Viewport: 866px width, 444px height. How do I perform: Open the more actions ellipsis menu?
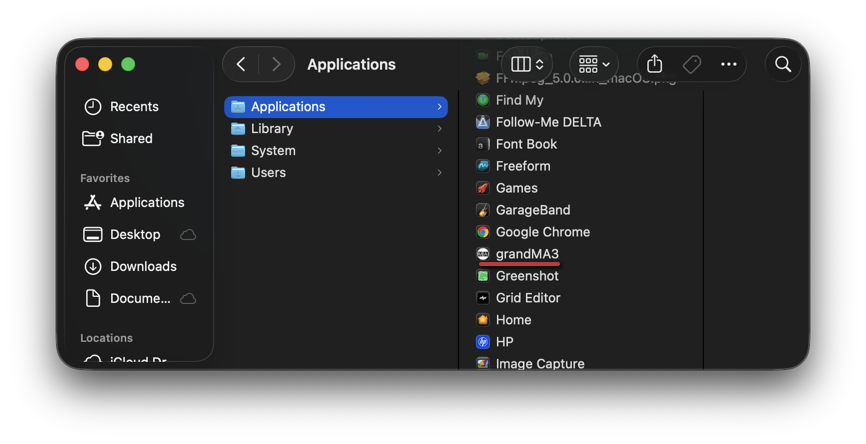(x=728, y=65)
